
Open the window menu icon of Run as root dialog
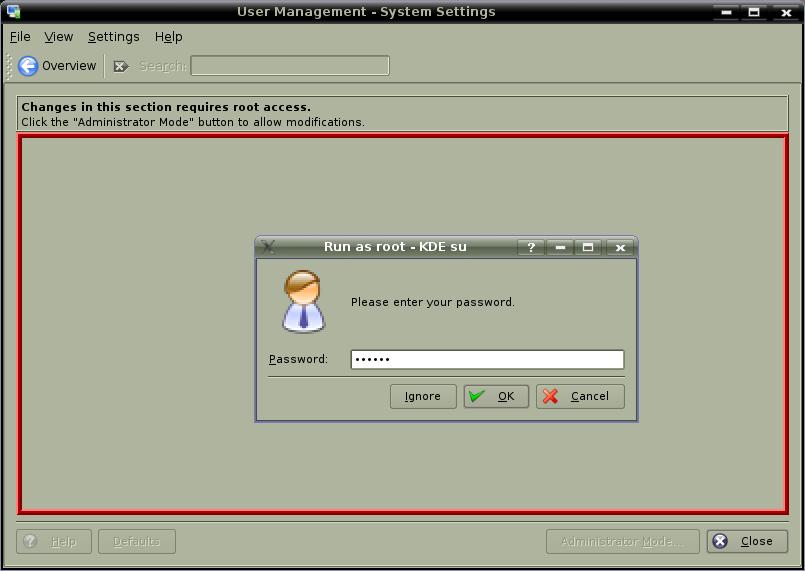[268, 247]
